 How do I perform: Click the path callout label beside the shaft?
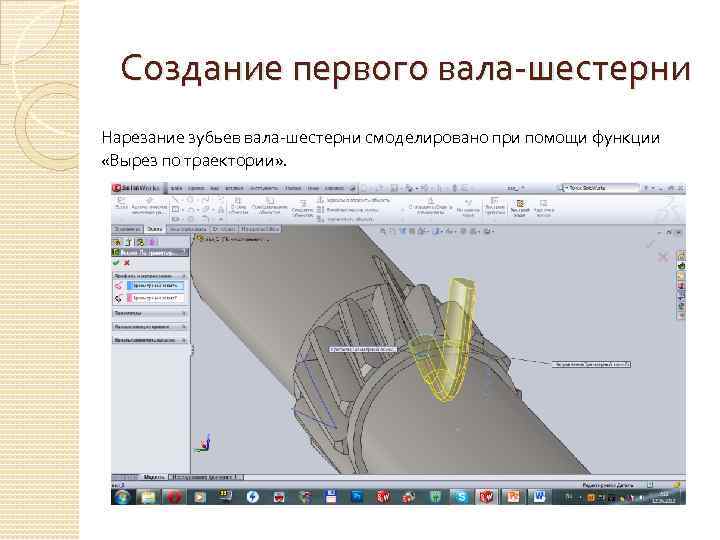(x=591, y=364)
